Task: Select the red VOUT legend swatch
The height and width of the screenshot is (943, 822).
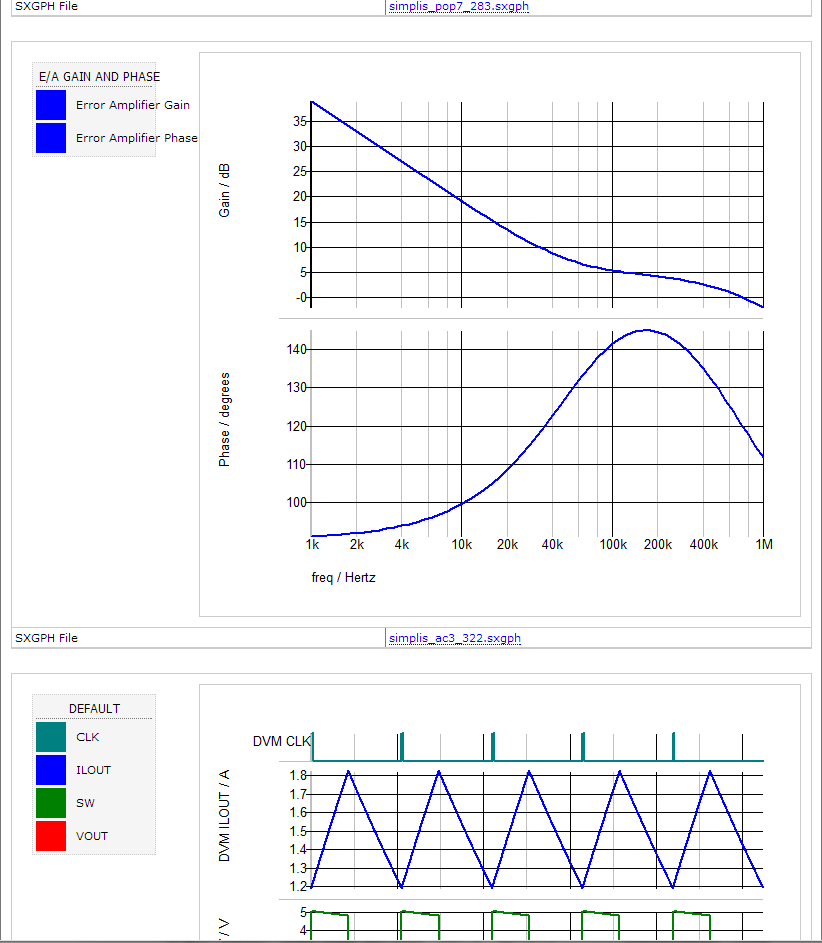Action: [x=51, y=836]
